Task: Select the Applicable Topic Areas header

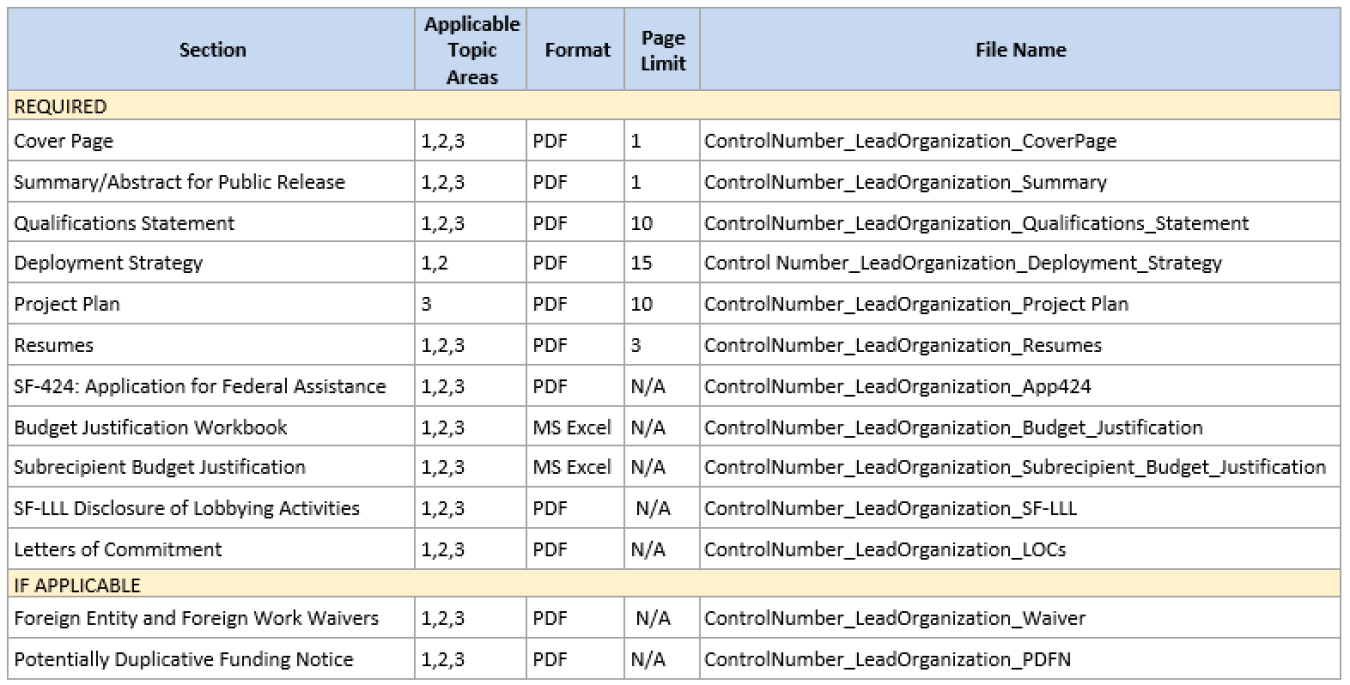Action: pos(472,50)
